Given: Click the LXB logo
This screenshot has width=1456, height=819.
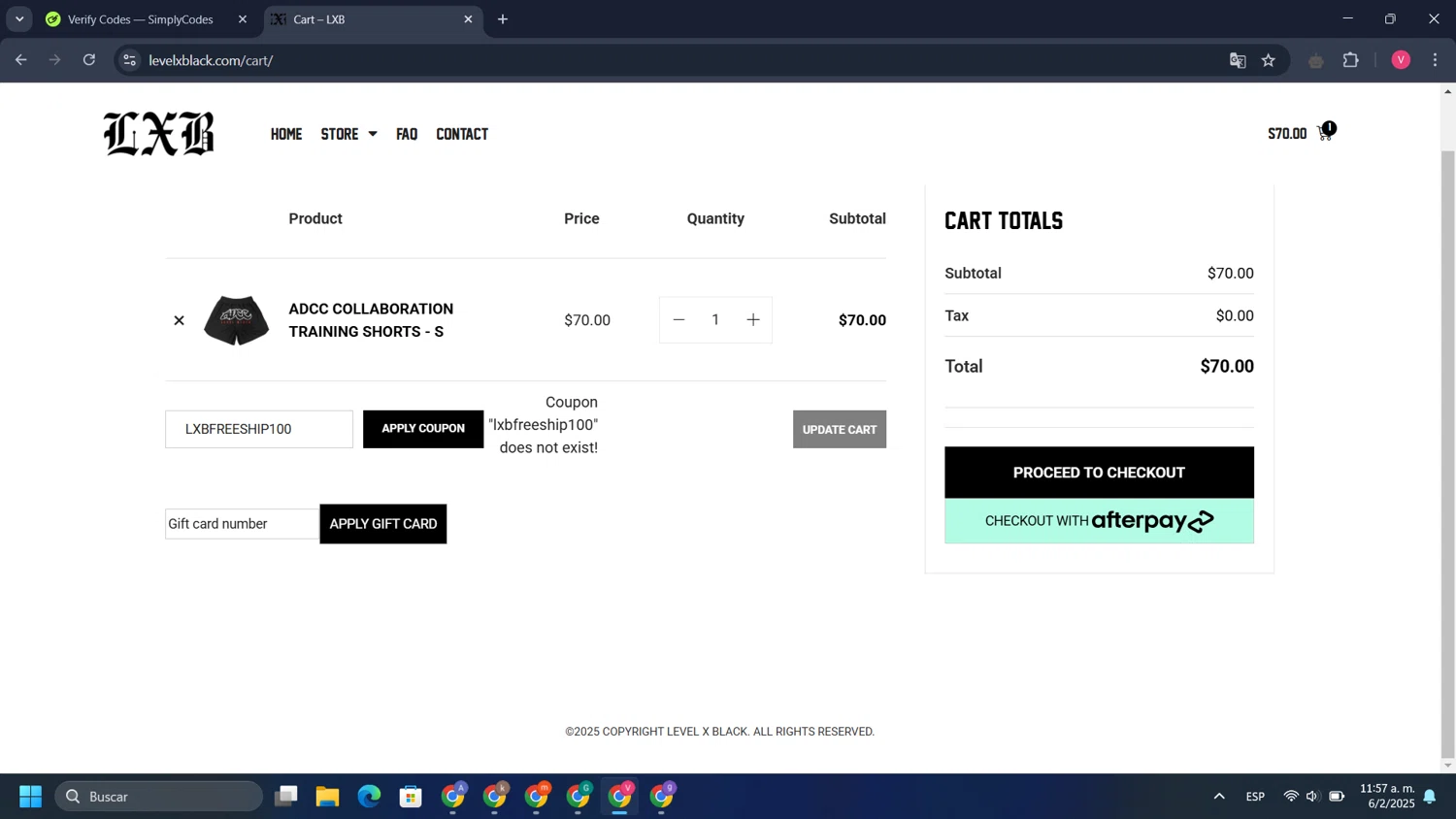Looking at the screenshot, I should pos(159,134).
